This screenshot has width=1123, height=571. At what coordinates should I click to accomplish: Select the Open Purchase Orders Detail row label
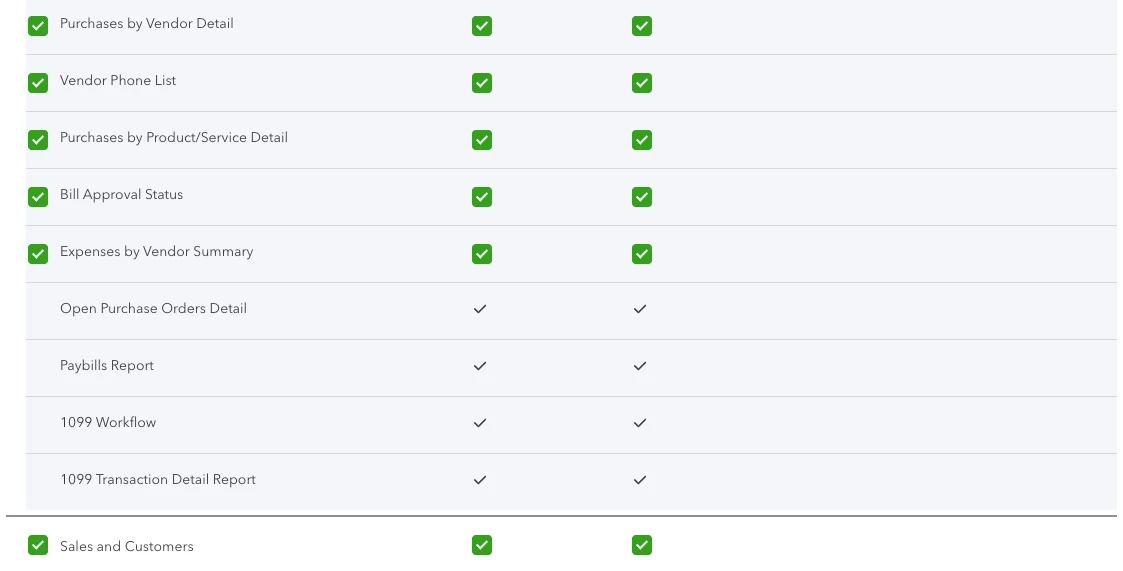point(153,309)
